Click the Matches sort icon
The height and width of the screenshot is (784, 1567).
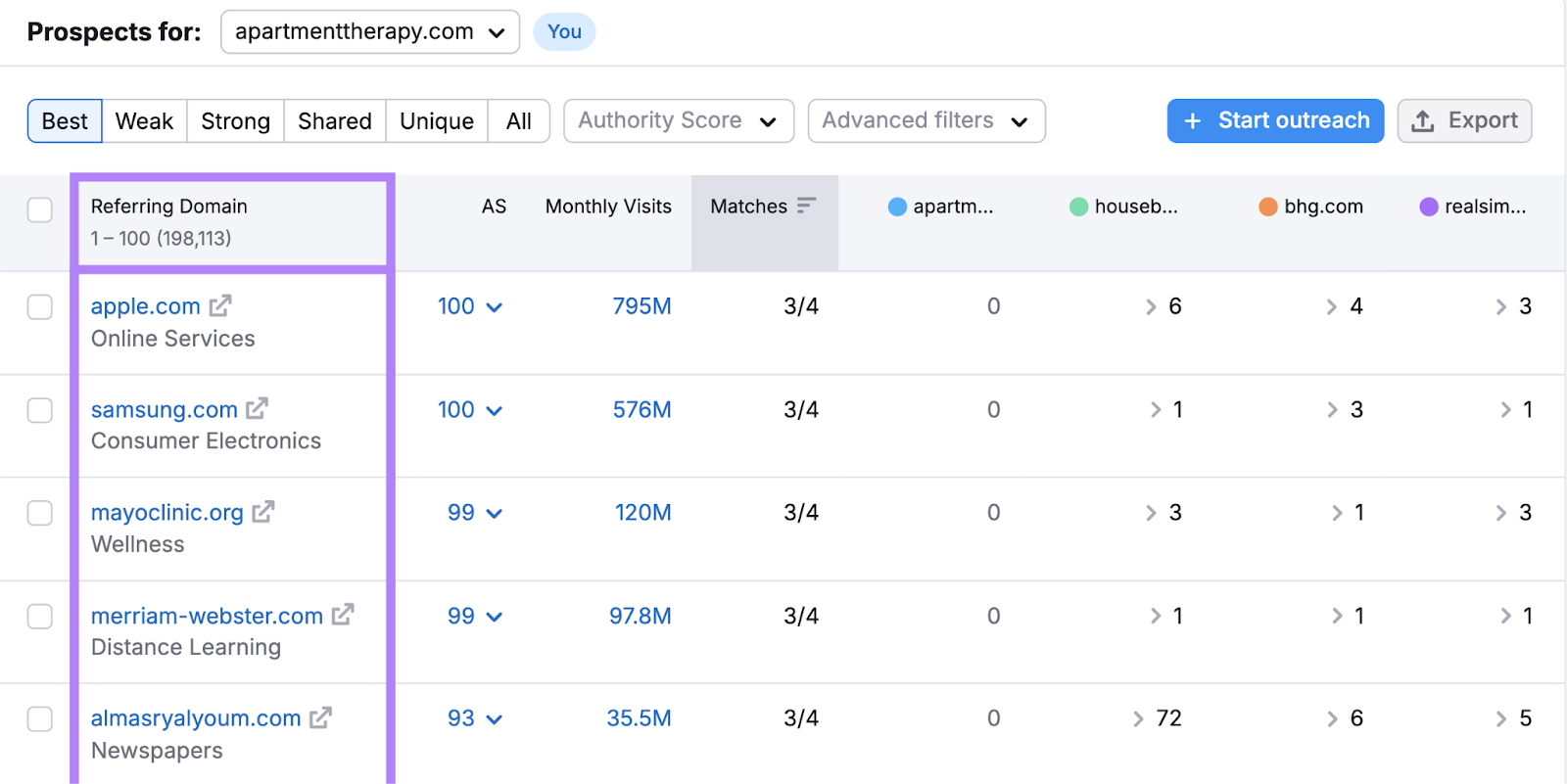[x=806, y=206]
